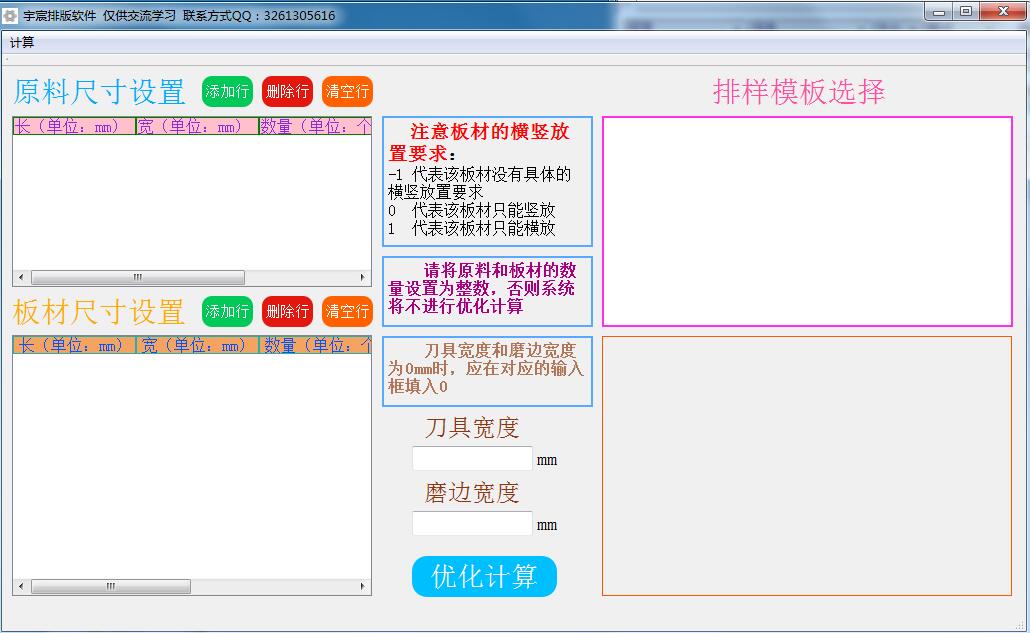The height and width of the screenshot is (633, 1030).
Task: Click 添加行 in 原料尺寸设置 section
Action: coord(227,91)
